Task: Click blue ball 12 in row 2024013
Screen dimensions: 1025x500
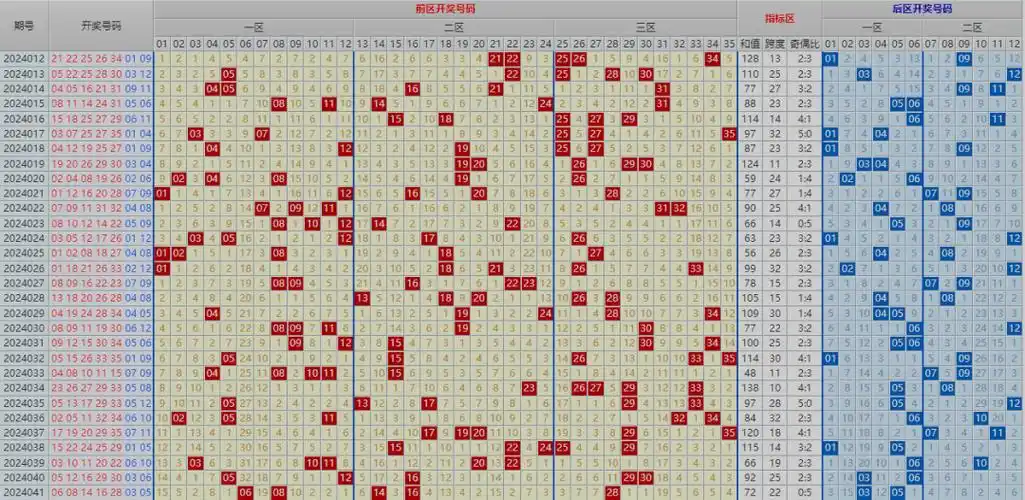Action: pos(1014,74)
